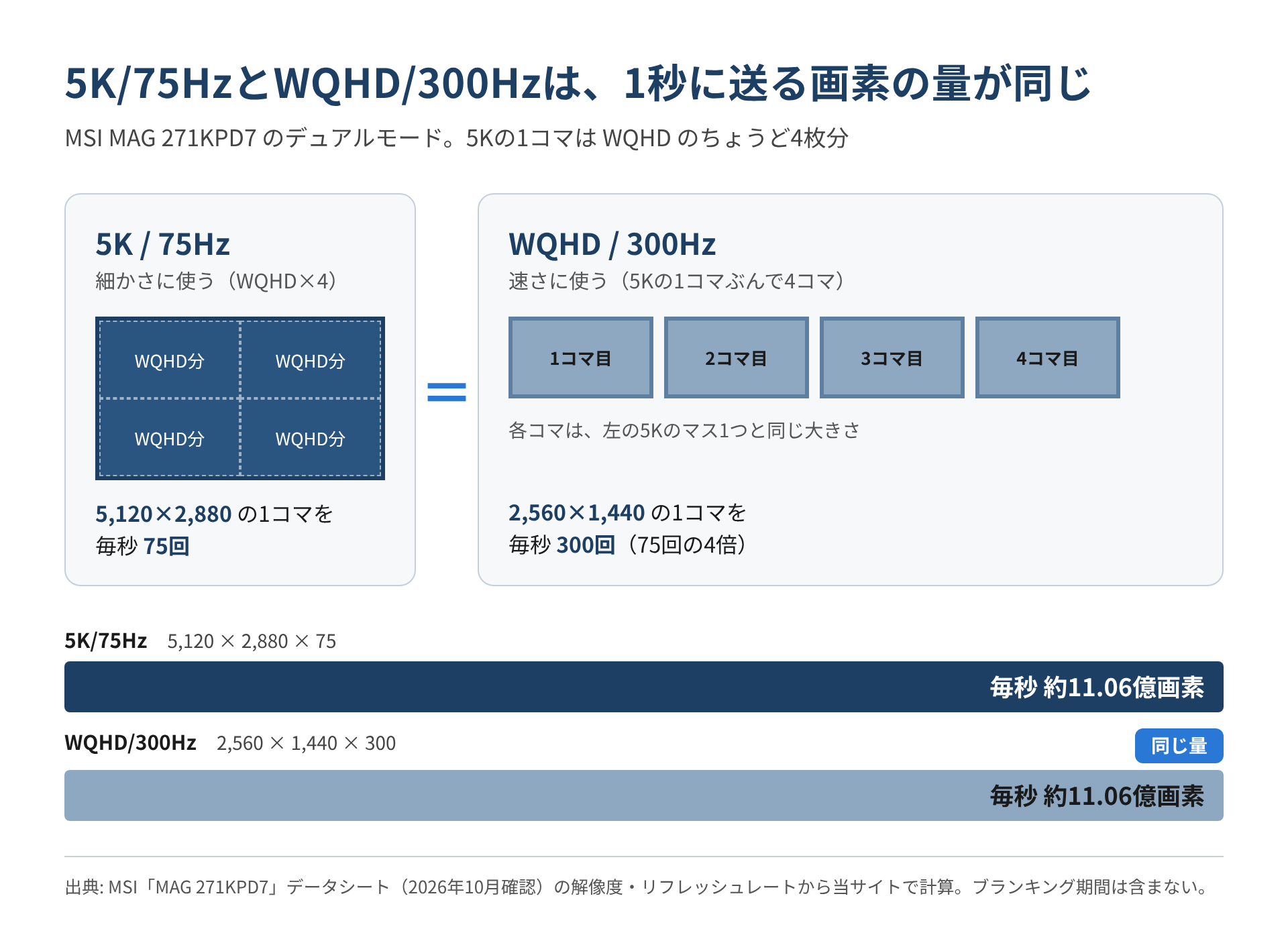This screenshot has width=1288, height=939.
Task: Select the 'WQHD / 300Hz' card heading
Action: pos(612,244)
